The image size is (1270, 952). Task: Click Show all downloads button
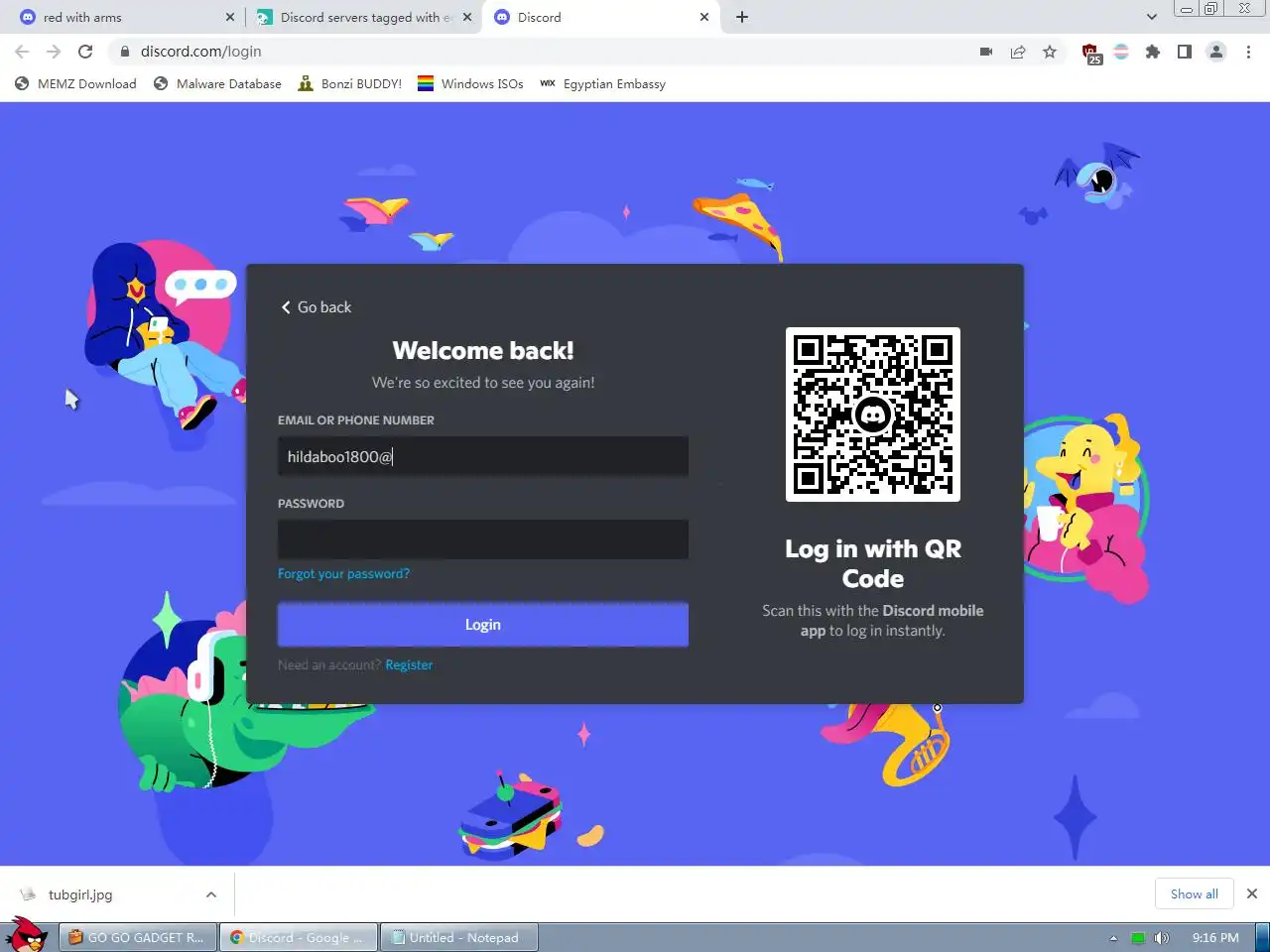click(1194, 893)
